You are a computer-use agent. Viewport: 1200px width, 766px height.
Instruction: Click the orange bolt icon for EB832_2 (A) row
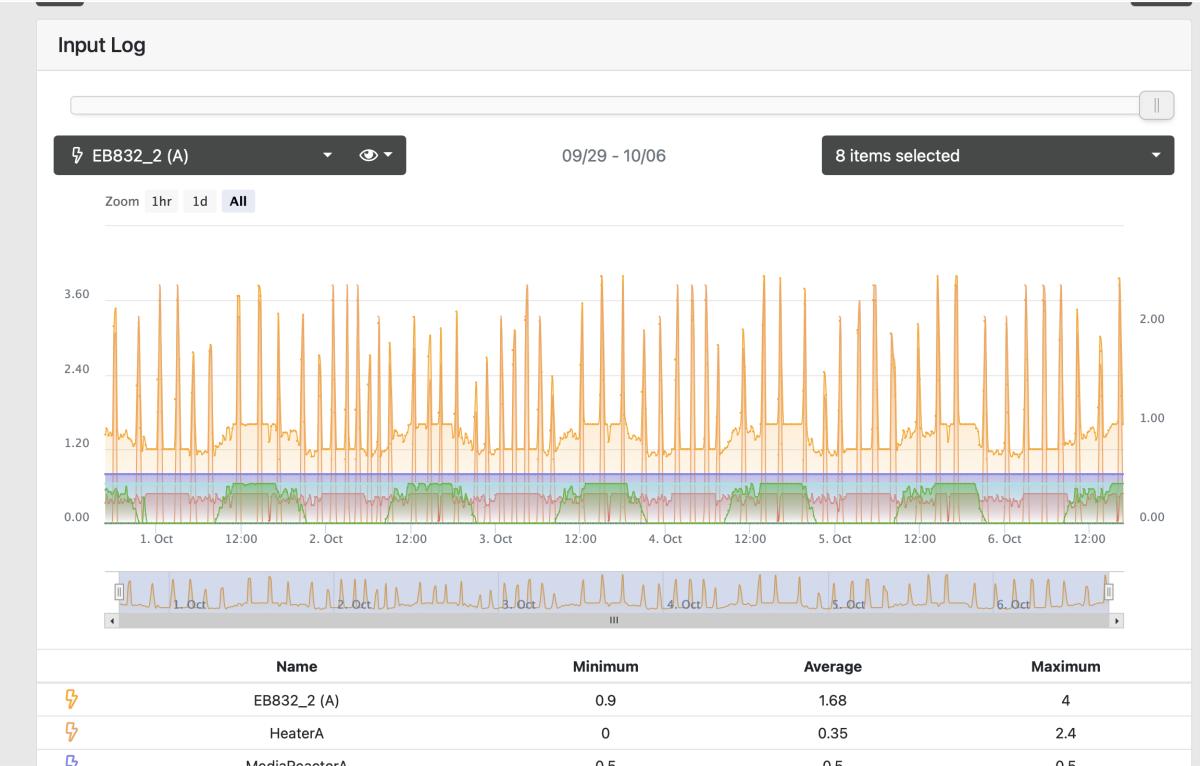pyautogui.click(x=71, y=700)
